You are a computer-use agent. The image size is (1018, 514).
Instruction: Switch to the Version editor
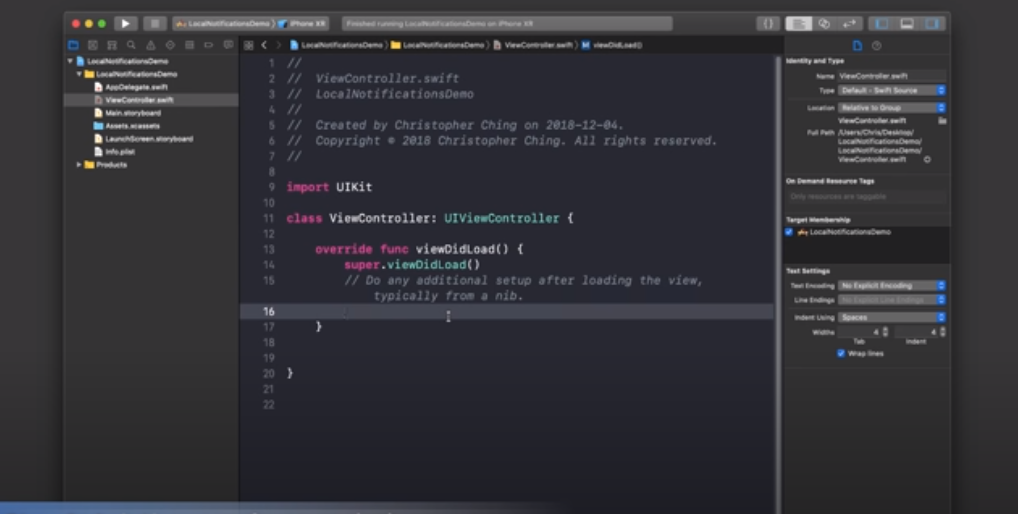tap(849, 24)
